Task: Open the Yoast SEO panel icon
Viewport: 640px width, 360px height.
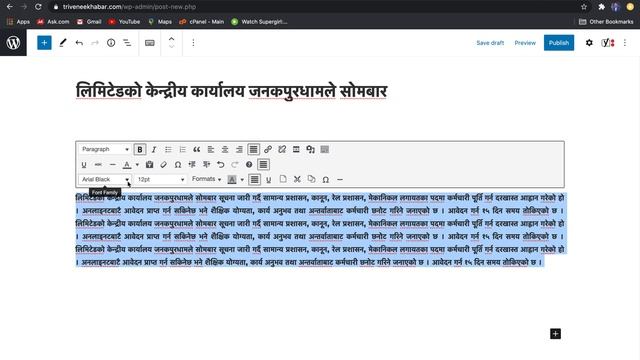Action: pyautogui.click(x=608, y=42)
